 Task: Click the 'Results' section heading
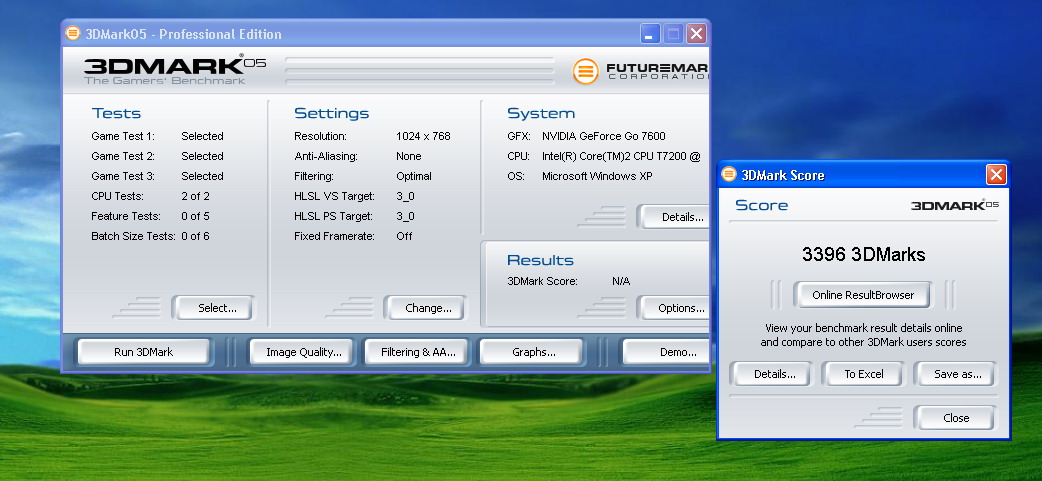(x=540, y=260)
